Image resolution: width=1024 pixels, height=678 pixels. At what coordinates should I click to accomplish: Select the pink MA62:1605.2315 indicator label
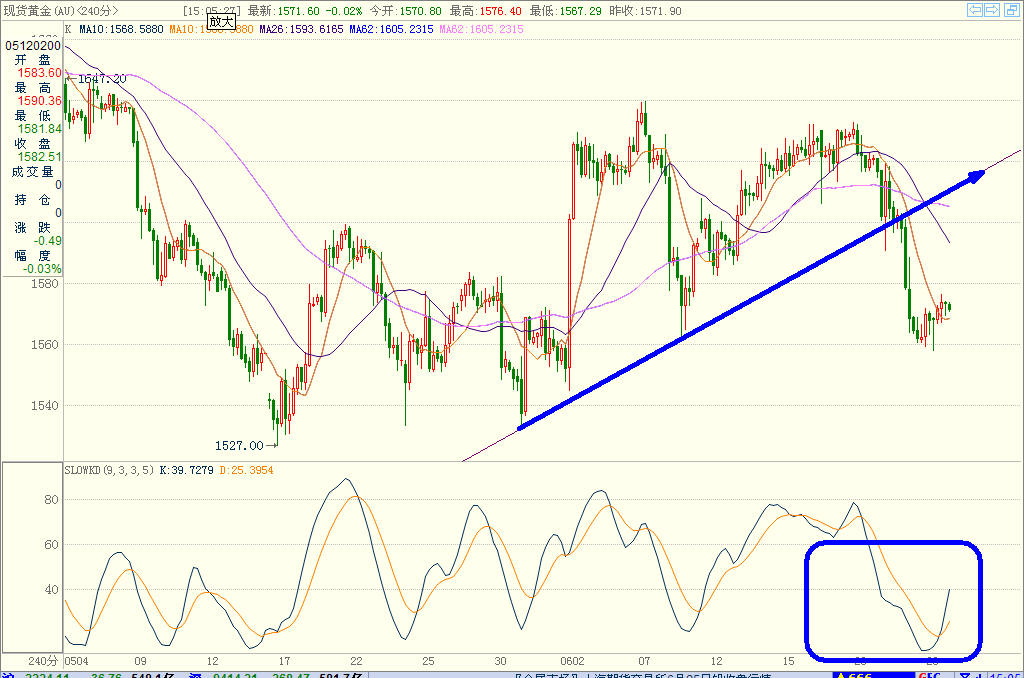(x=481, y=29)
